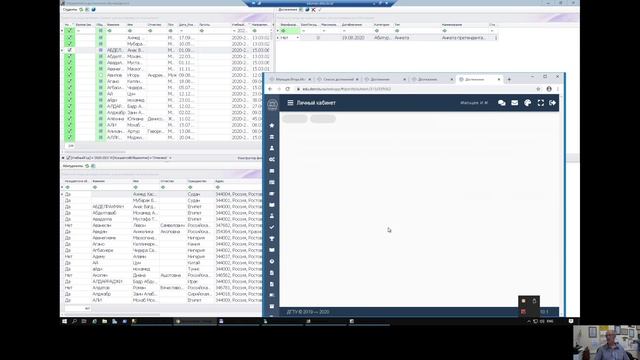Click the logout icon in portal header

tap(553, 103)
